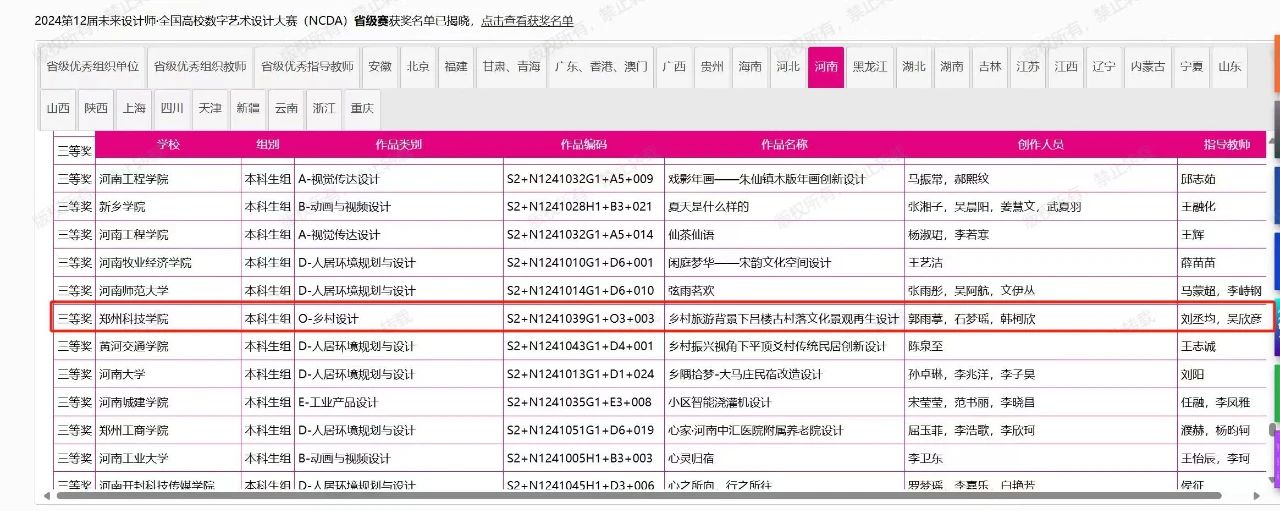Click the active 河南 tab

826,67
